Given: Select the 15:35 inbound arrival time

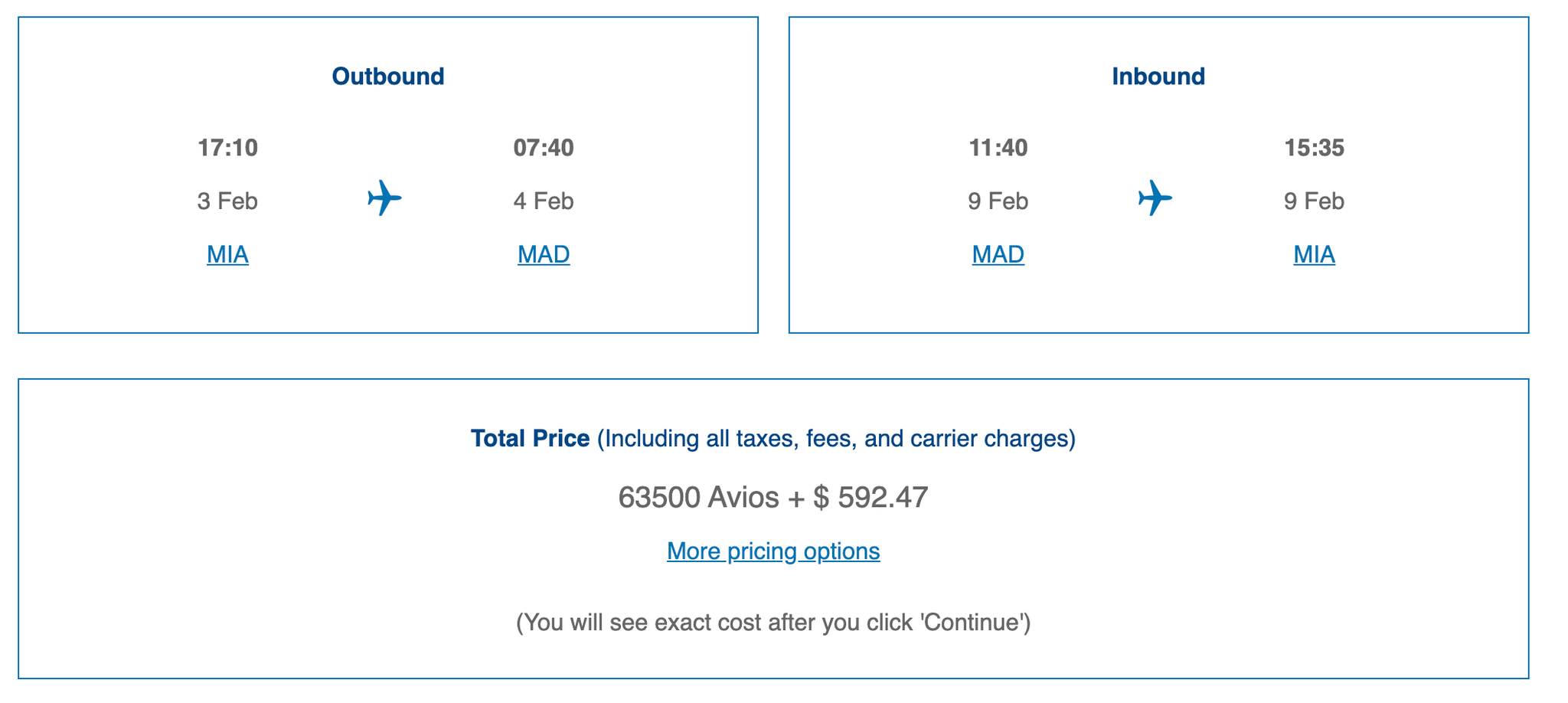Looking at the screenshot, I should pos(1315,148).
